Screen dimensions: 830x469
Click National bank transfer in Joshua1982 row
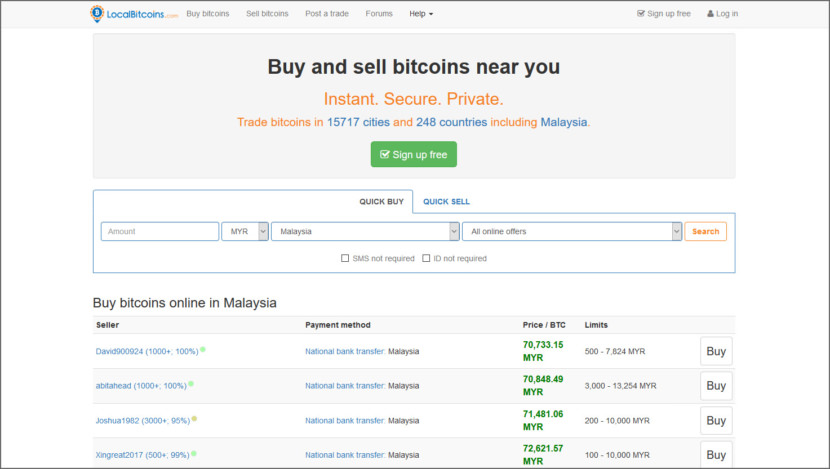[345, 421]
